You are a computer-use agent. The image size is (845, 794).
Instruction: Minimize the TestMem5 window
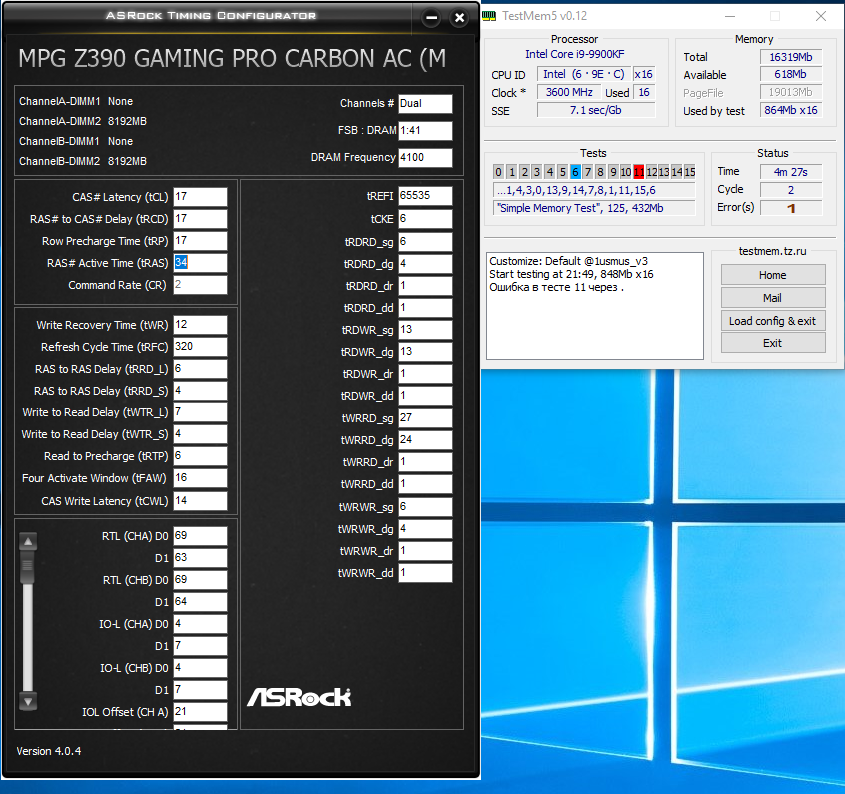pos(730,16)
